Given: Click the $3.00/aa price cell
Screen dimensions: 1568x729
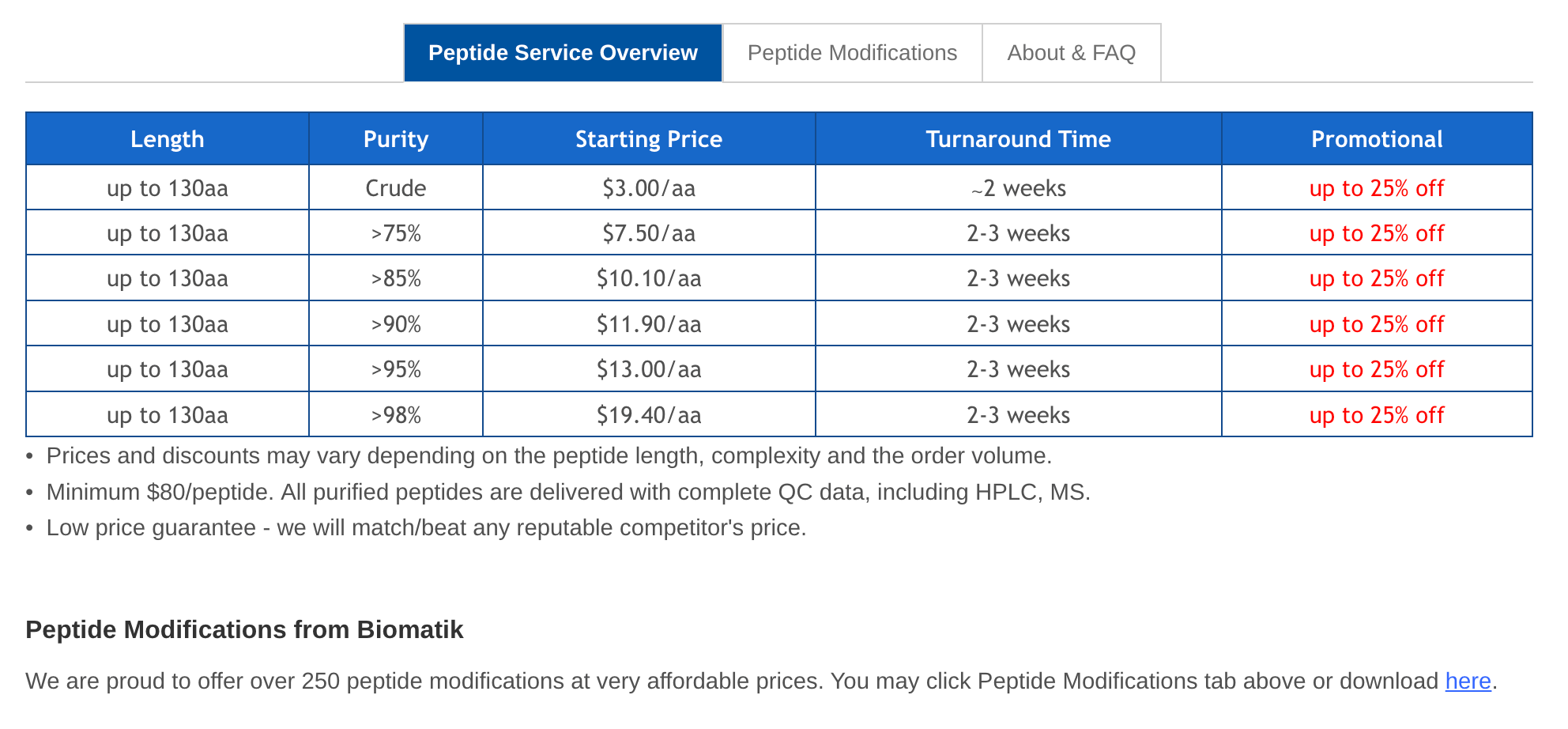Looking at the screenshot, I should [x=648, y=188].
